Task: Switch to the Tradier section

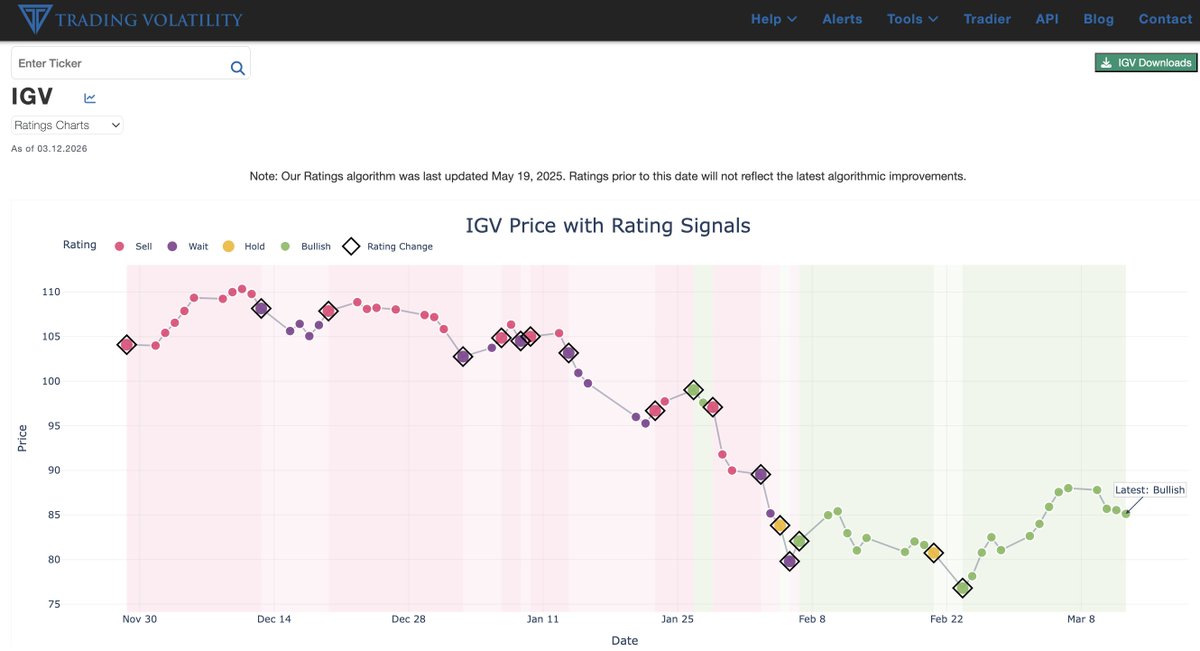Action: click(x=987, y=18)
